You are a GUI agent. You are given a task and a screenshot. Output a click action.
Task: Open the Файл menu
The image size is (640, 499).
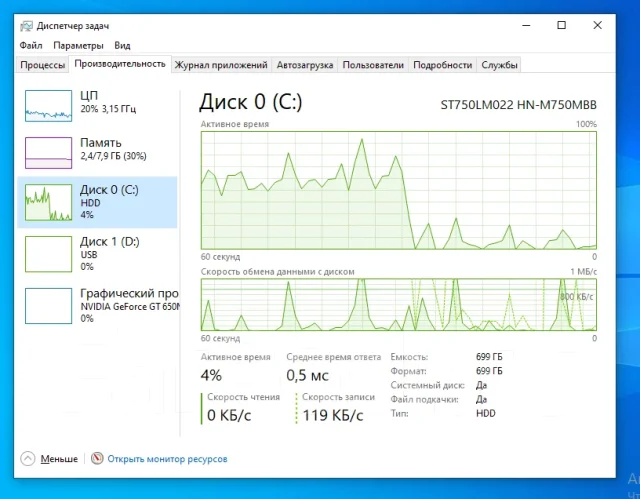point(31,45)
